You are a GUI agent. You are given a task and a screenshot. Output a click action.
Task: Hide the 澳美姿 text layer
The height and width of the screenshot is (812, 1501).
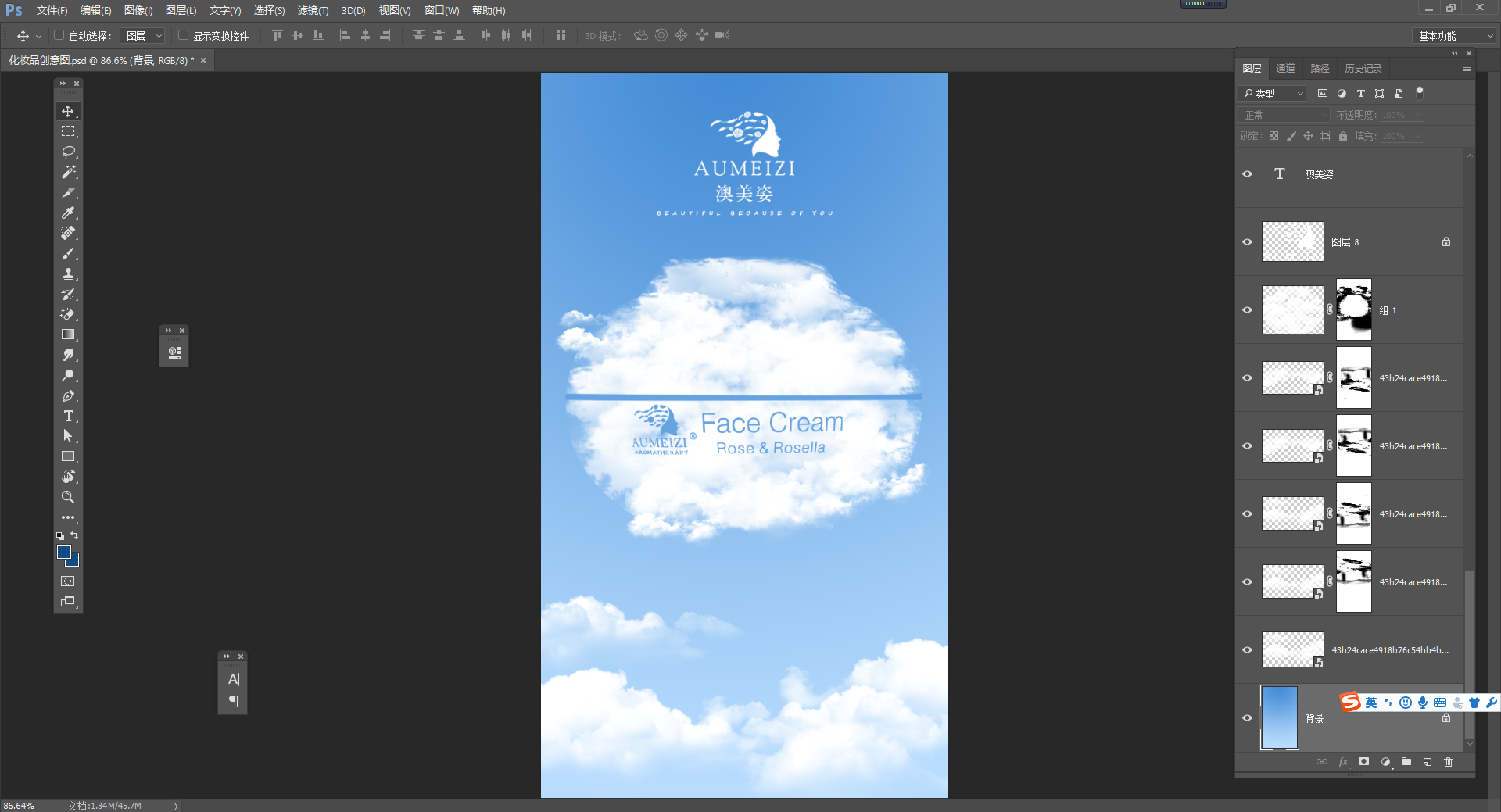coord(1247,174)
